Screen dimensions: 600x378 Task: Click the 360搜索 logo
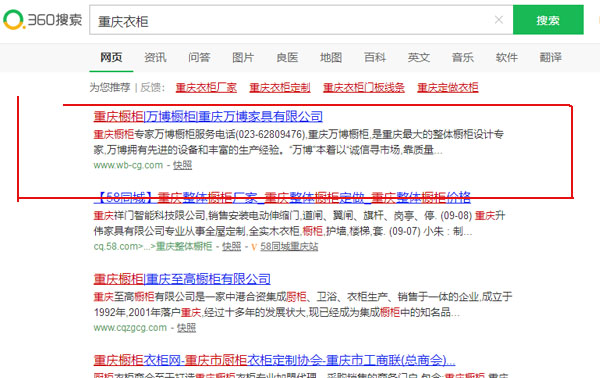coord(42,20)
